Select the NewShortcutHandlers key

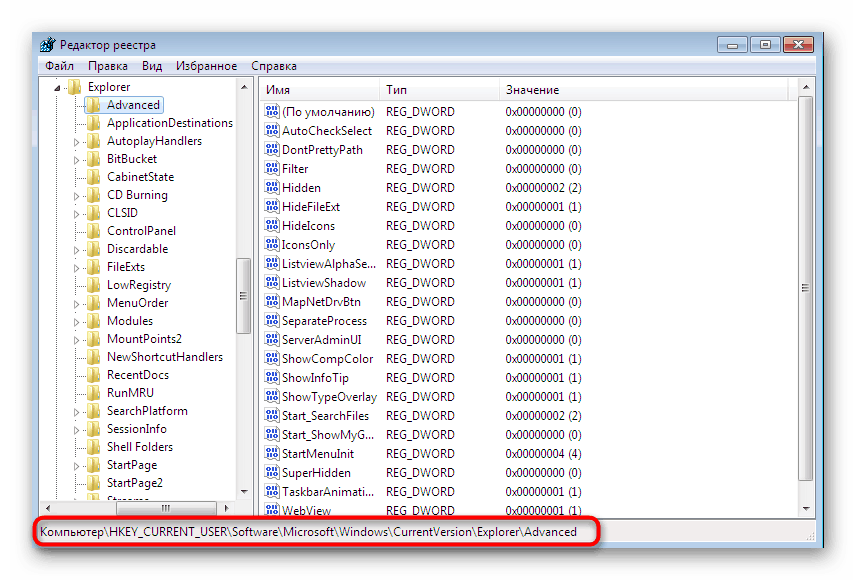click(x=165, y=357)
